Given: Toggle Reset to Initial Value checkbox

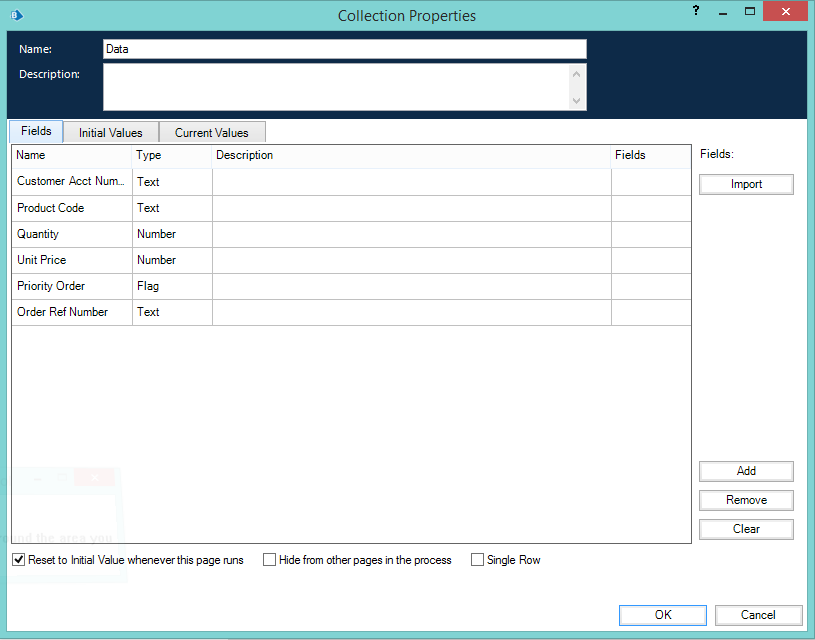Looking at the screenshot, I should [18, 560].
